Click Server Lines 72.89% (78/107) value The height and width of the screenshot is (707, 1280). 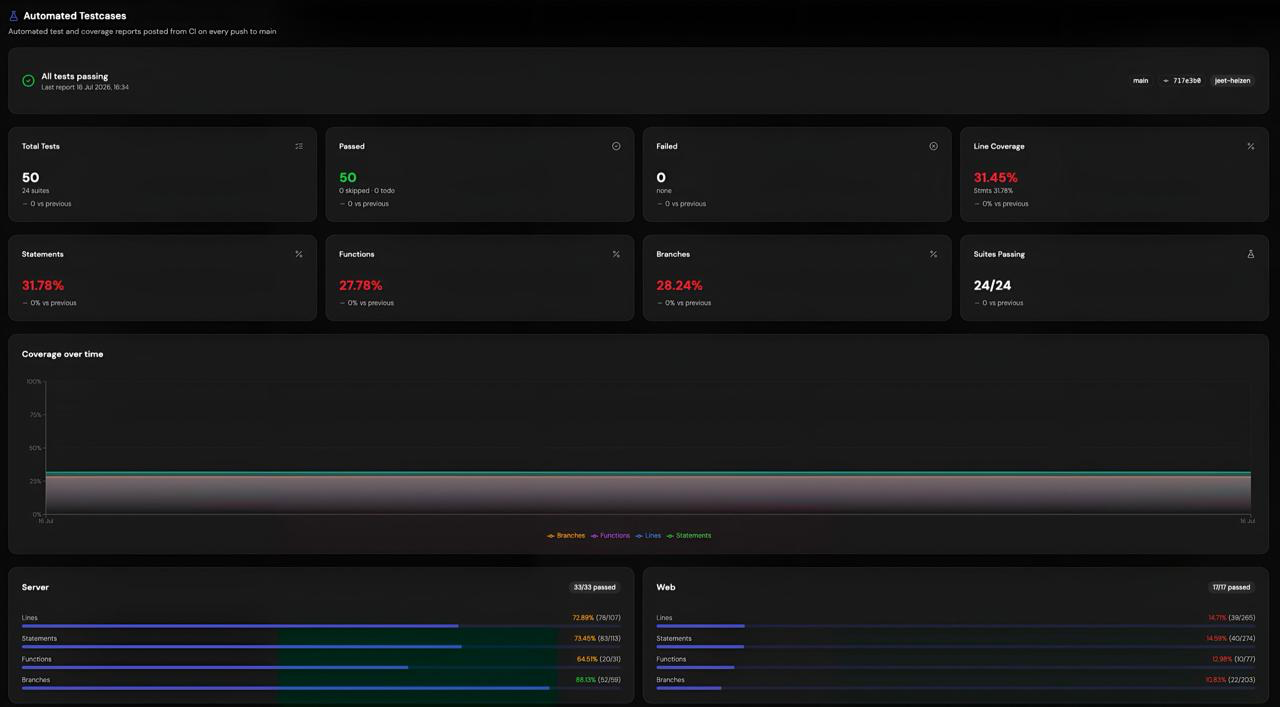click(x=596, y=618)
